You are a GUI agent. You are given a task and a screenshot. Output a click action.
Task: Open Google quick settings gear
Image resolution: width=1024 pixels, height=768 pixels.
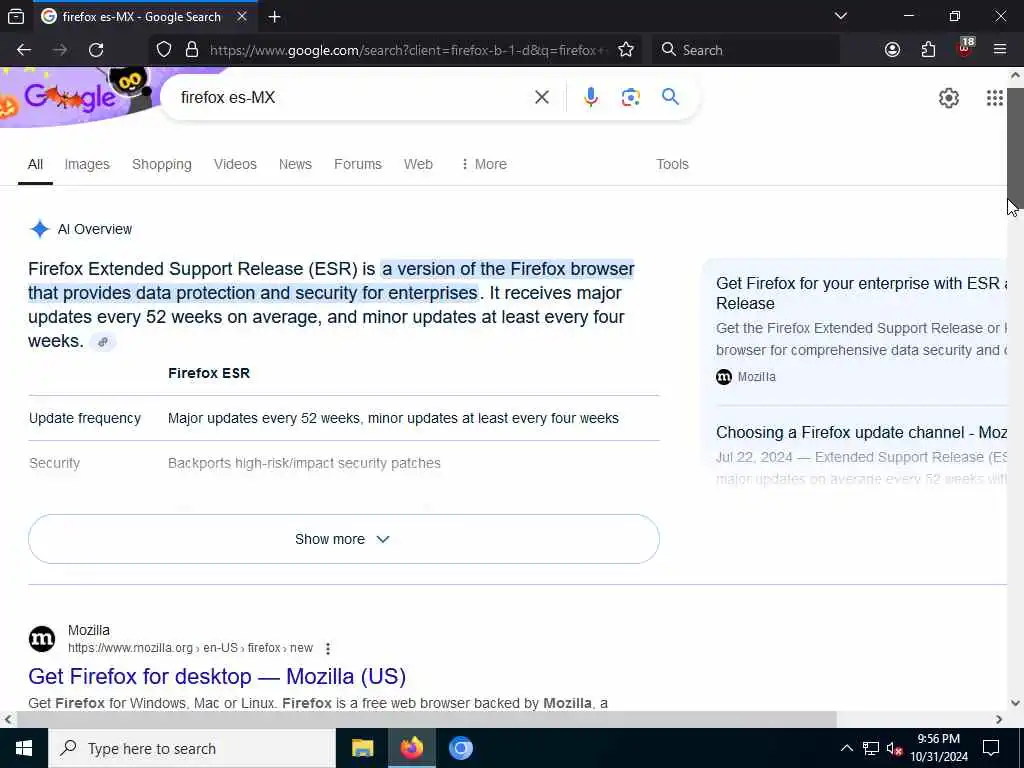pyautogui.click(x=948, y=98)
